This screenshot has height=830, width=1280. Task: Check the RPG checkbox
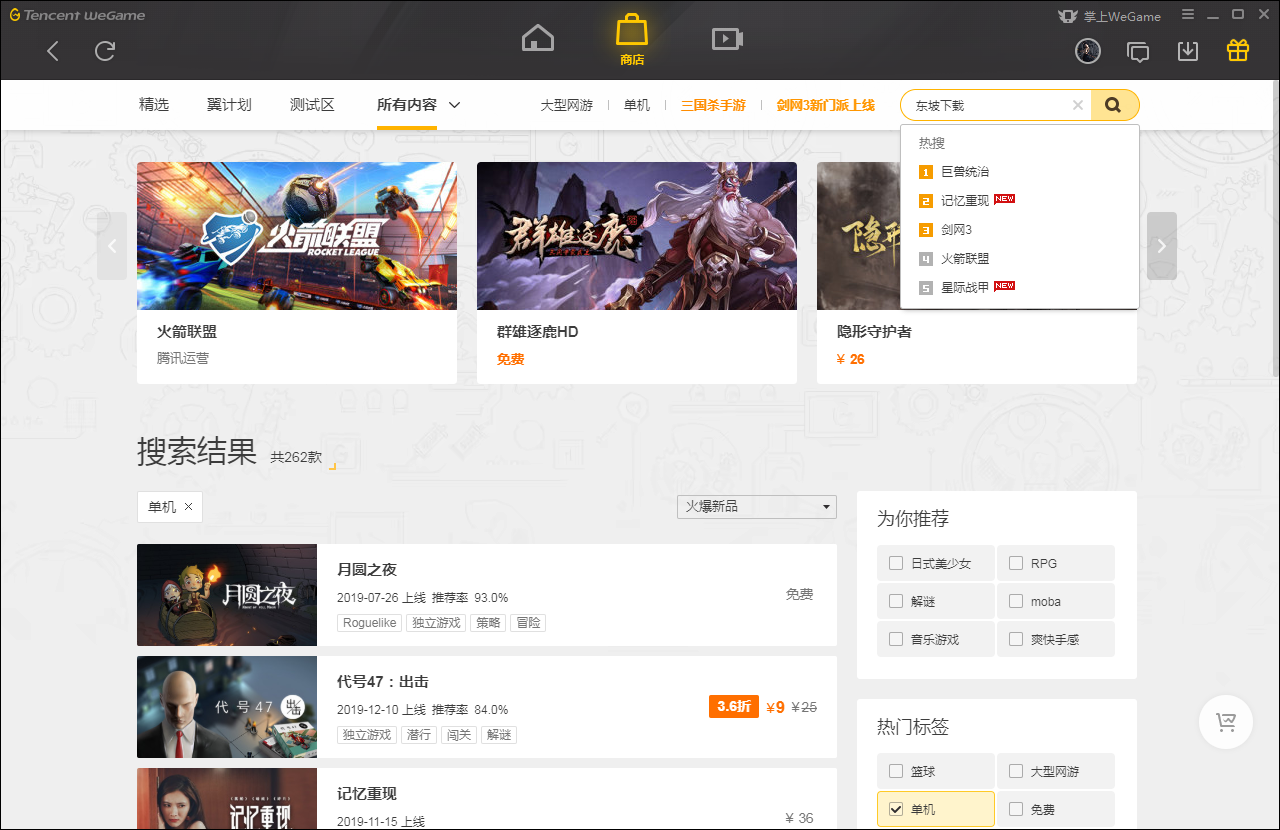click(x=1016, y=563)
